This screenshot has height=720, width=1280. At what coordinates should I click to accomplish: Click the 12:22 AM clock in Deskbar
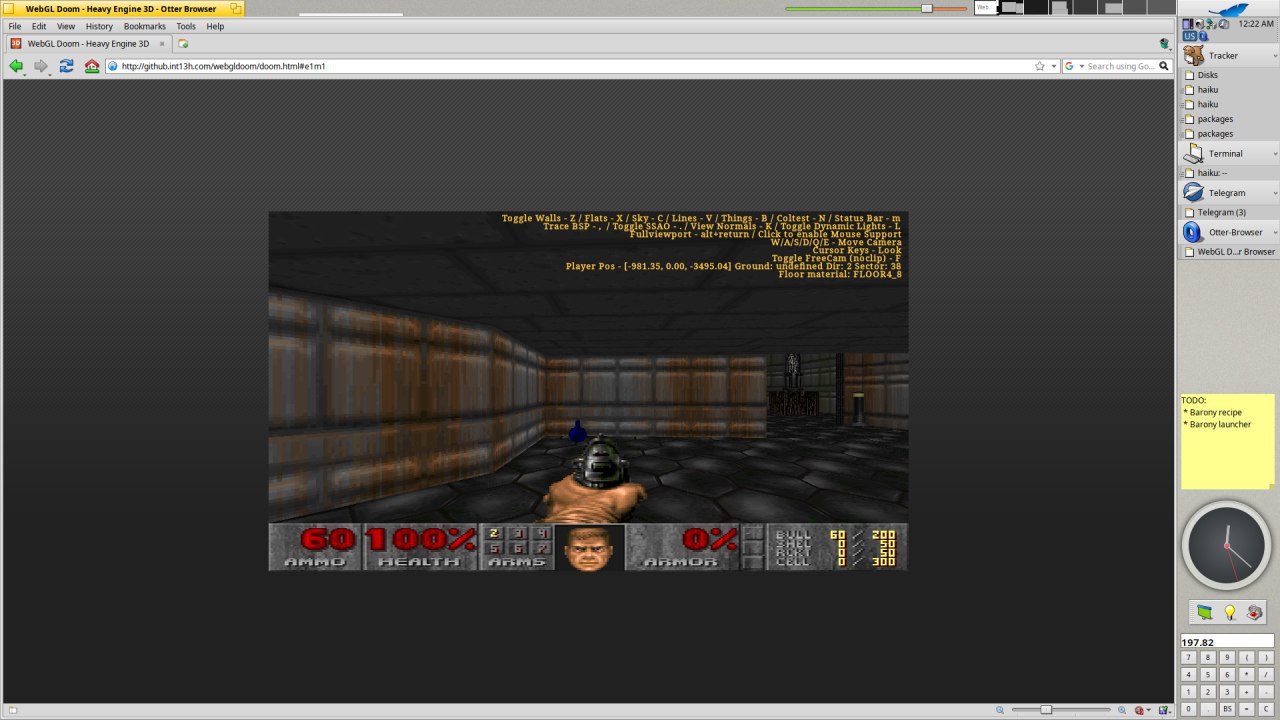coord(1256,24)
